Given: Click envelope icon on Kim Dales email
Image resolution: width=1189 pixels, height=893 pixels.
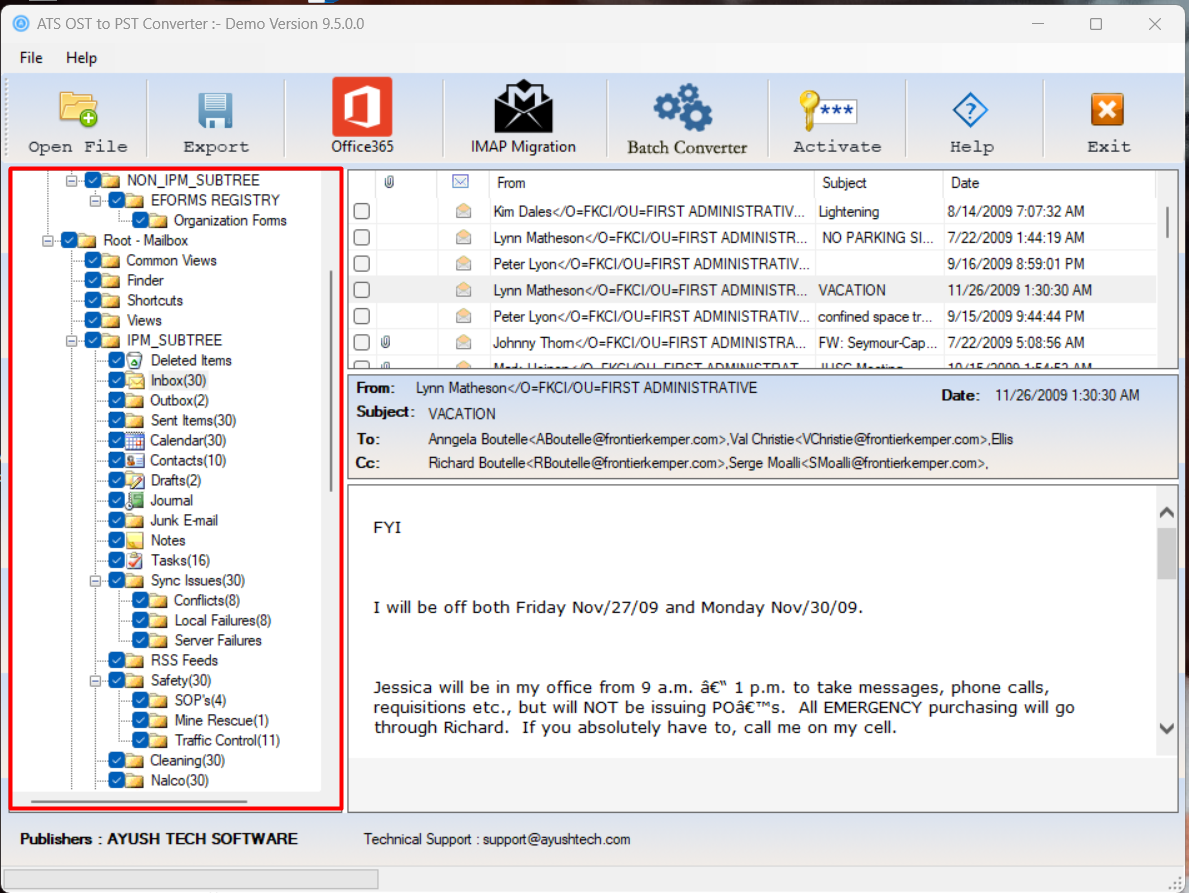Looking at the screenshot, I should tap(463, 212).
